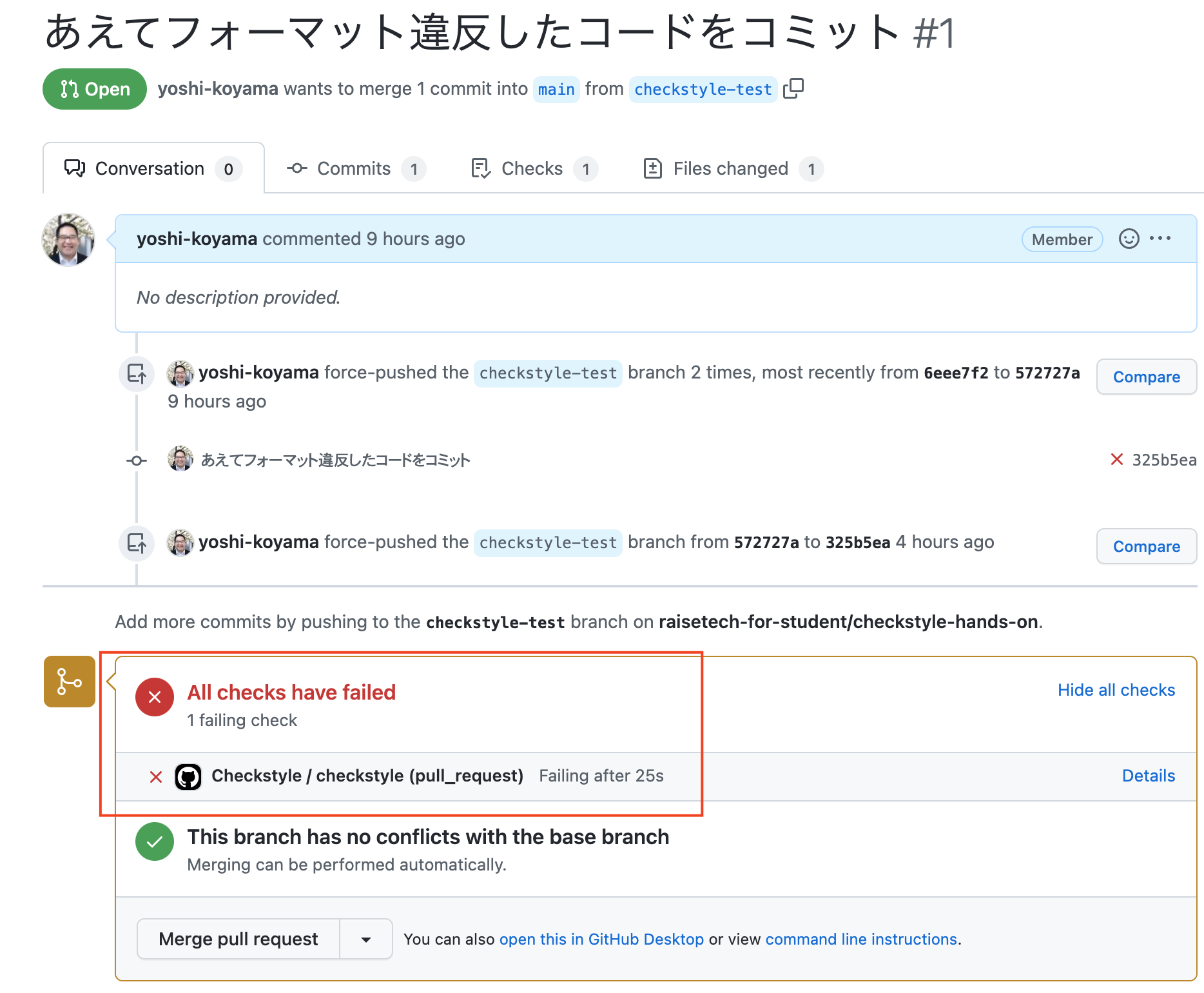Click the red X icon on the failing Checkstyle row
The width and height of the screenshot is (1204, 993).
point(155,777)
